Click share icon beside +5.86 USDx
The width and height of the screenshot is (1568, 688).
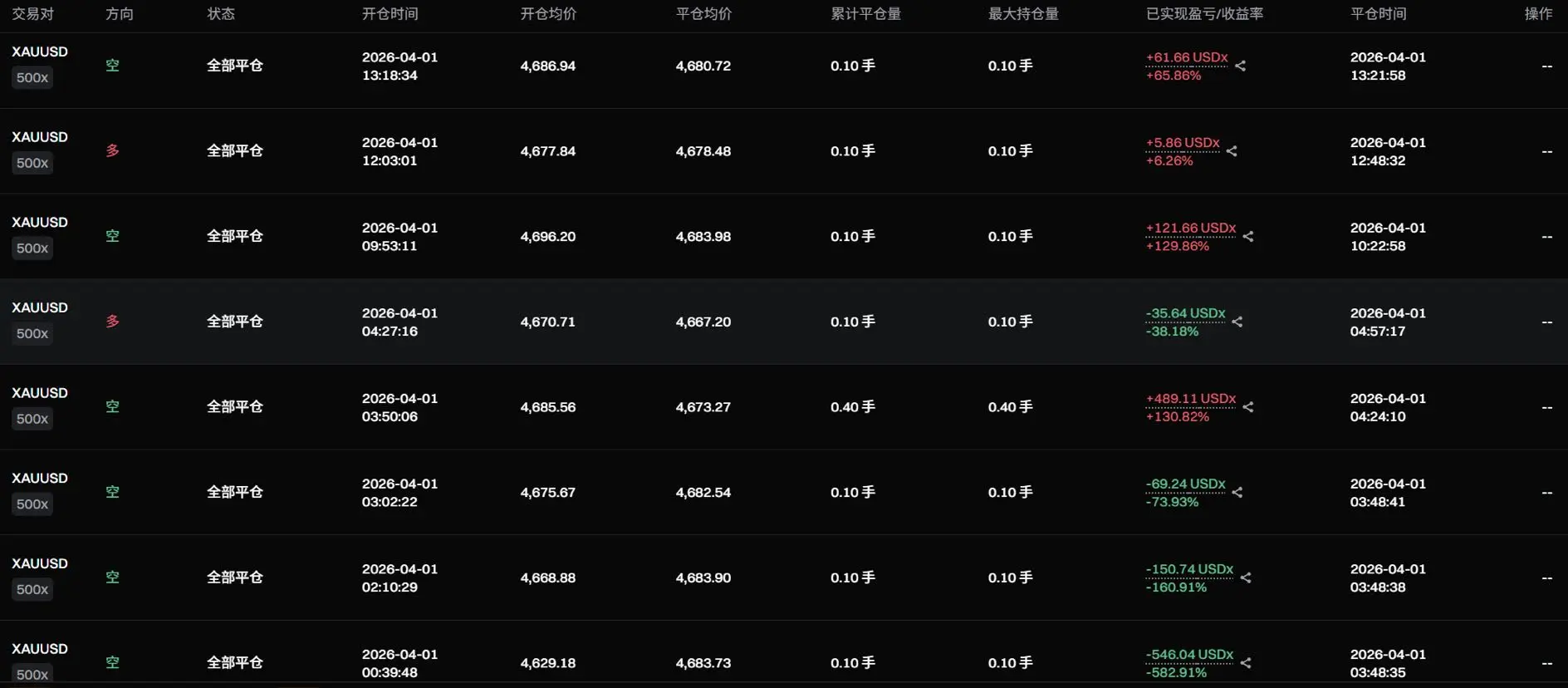1232,151
